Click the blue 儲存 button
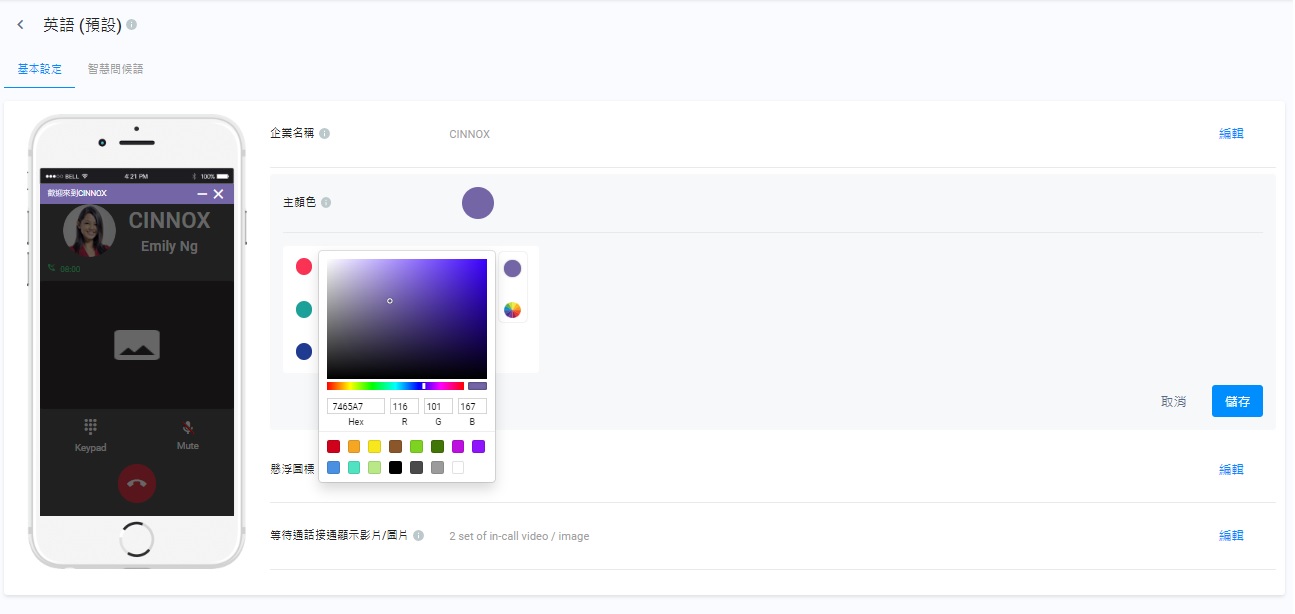The height and width of the screenshot is (614, 1295). pyautogui.click(x=1237, y=401)
